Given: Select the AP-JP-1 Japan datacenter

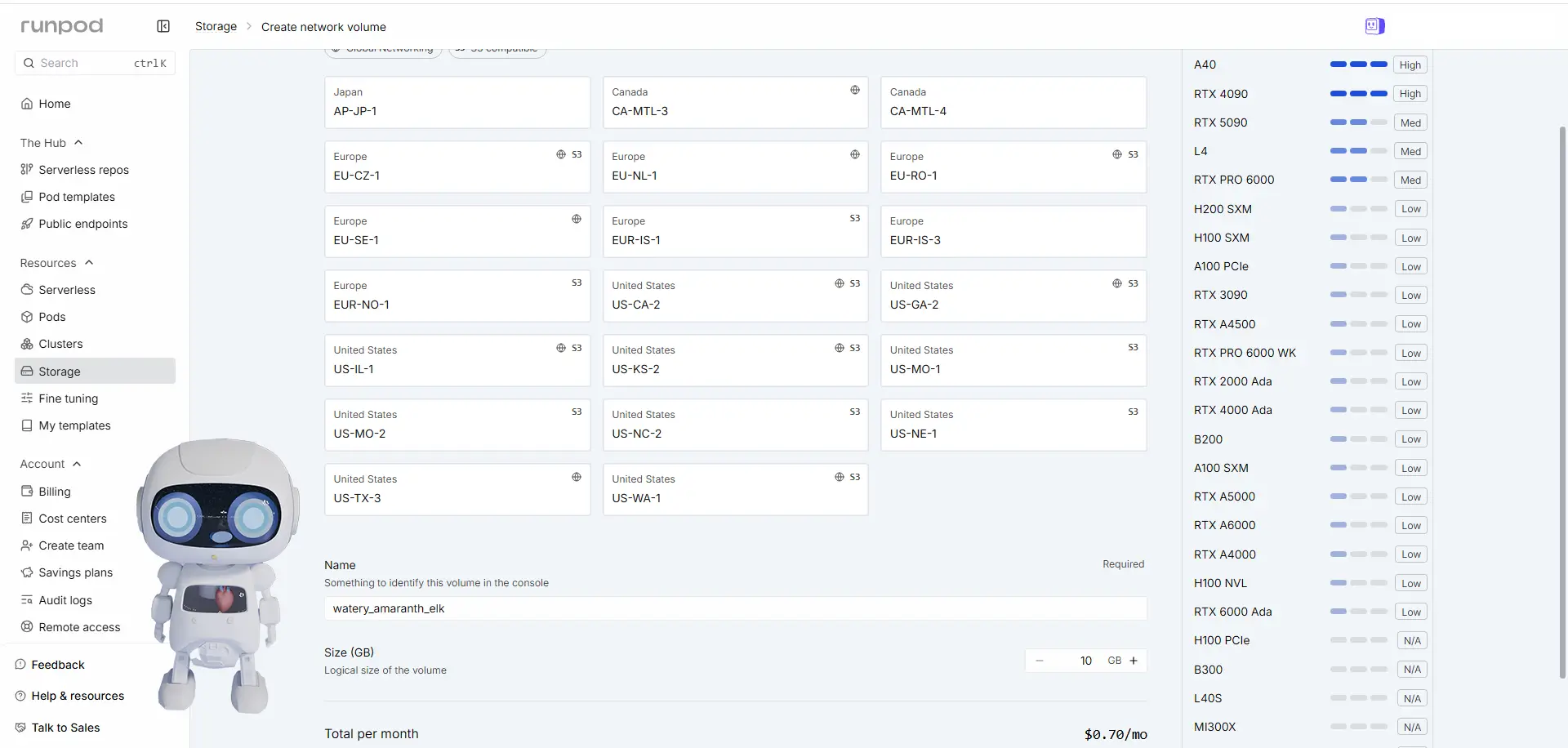Looking at the screenshot, I should pos(457,102).
